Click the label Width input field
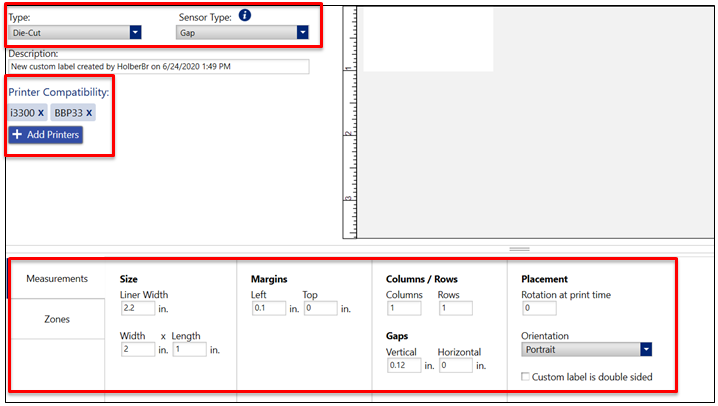Viewport: 718px width, 406px height. (x=138, y=349)
